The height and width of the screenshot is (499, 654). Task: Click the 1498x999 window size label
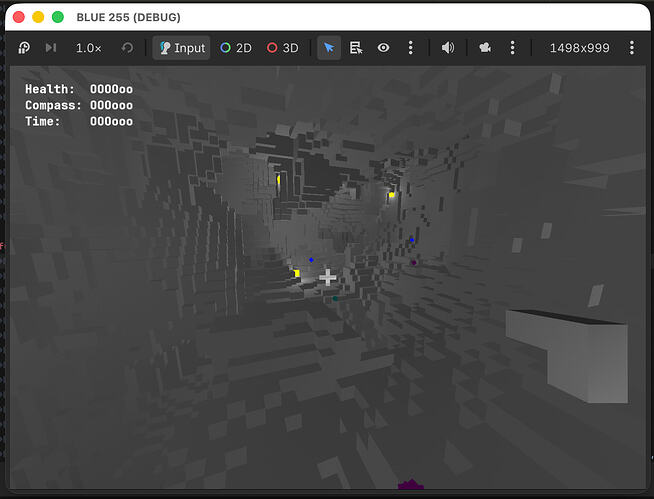click(x=579, y=48)
